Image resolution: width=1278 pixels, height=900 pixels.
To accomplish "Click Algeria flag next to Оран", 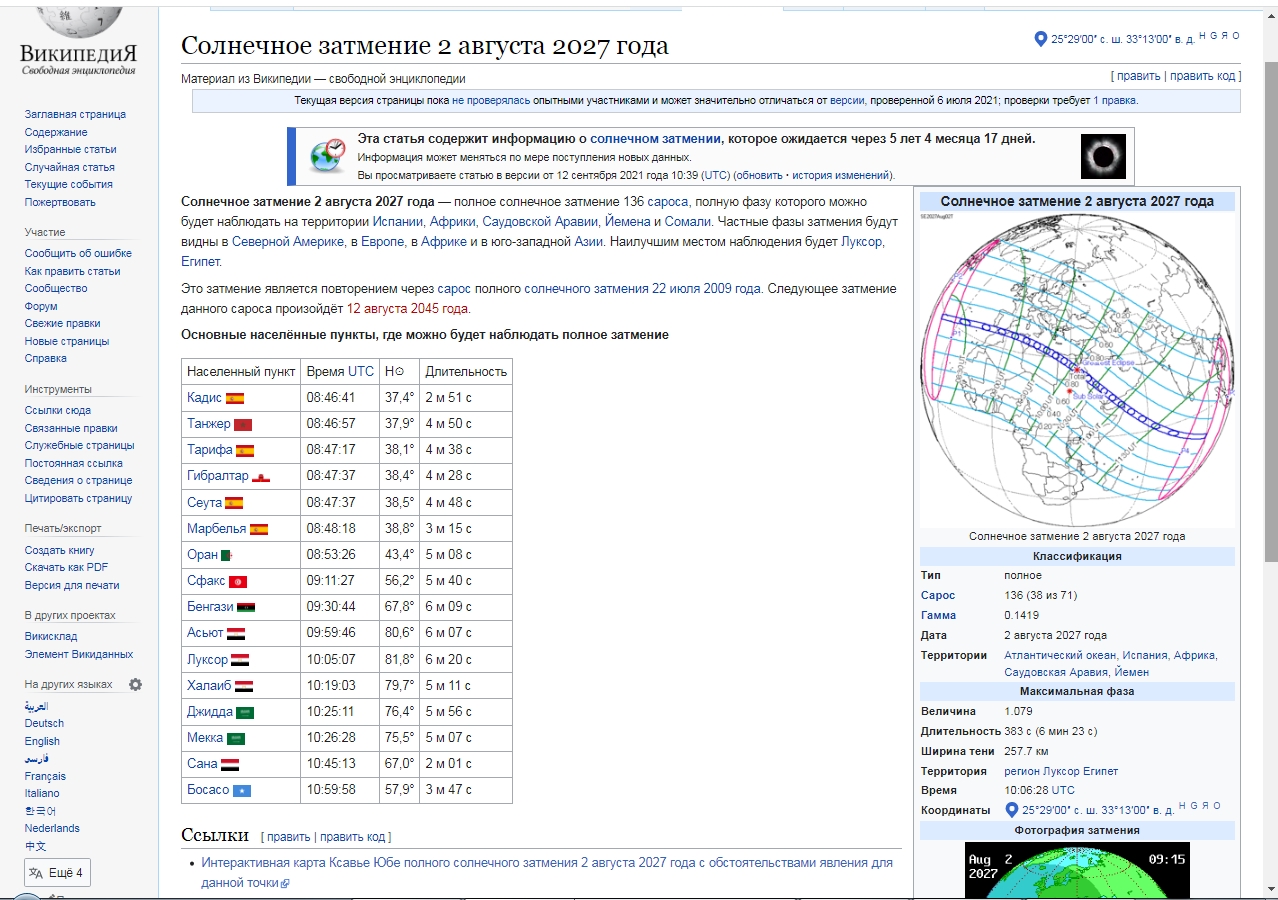I will tap(227, 555).
